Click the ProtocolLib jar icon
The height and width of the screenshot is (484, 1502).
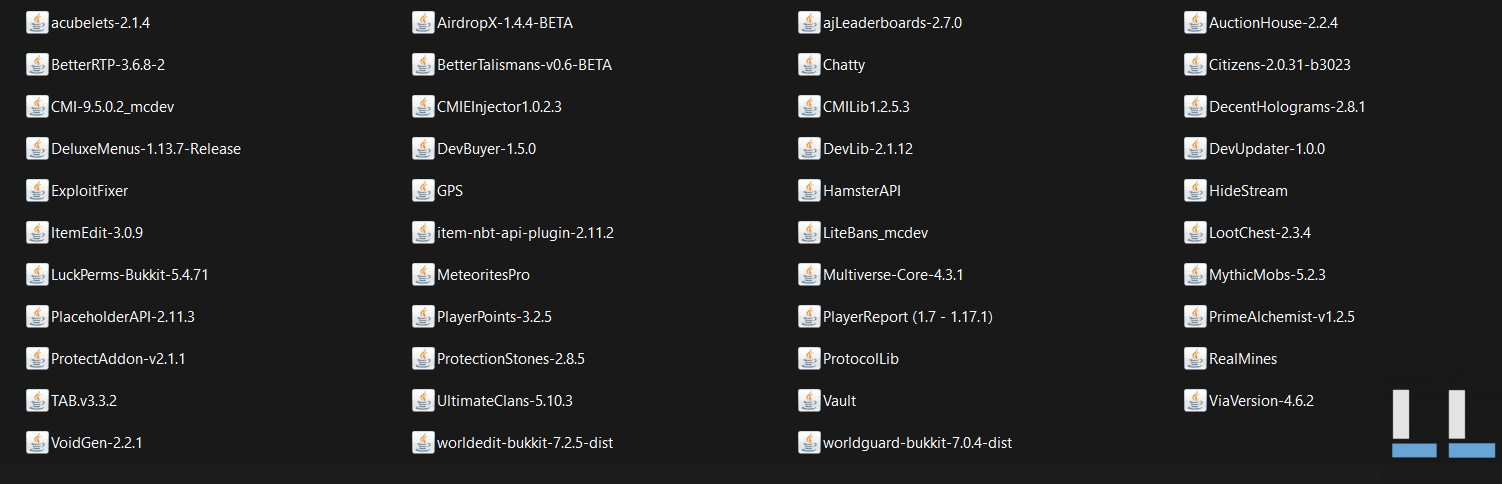(809, 359)
